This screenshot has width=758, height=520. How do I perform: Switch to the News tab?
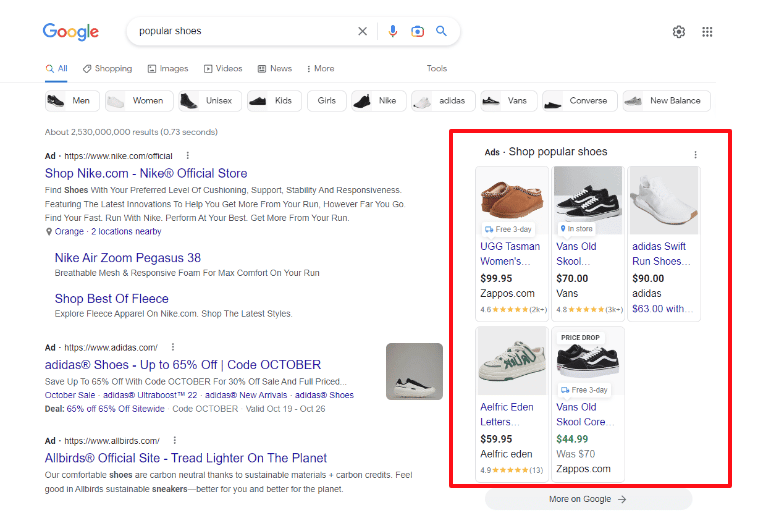(275, 69)
